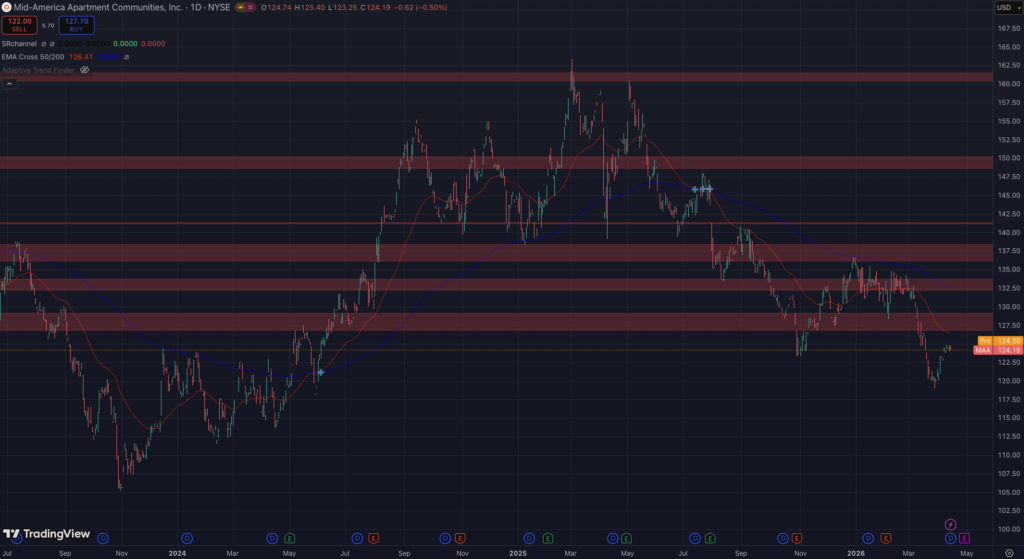Collapse the indicator legend with the chevron

coord(9,84)
